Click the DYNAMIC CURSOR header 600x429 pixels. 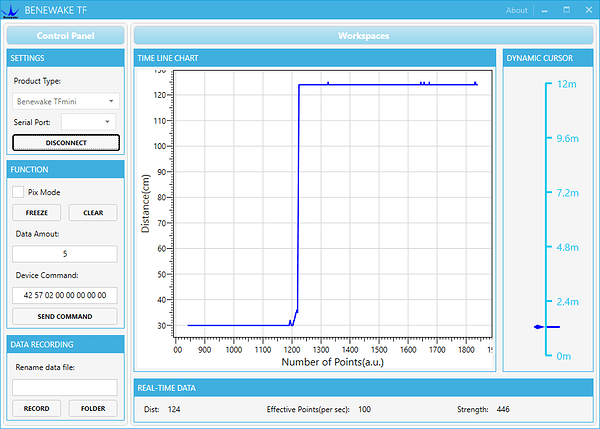[x=548, y=58]
